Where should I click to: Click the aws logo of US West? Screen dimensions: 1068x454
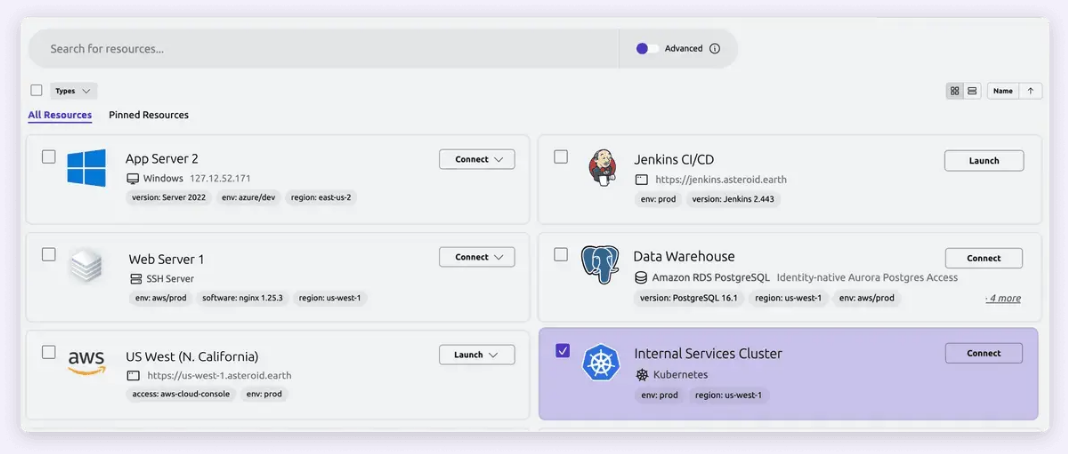(x=87, y=363)
